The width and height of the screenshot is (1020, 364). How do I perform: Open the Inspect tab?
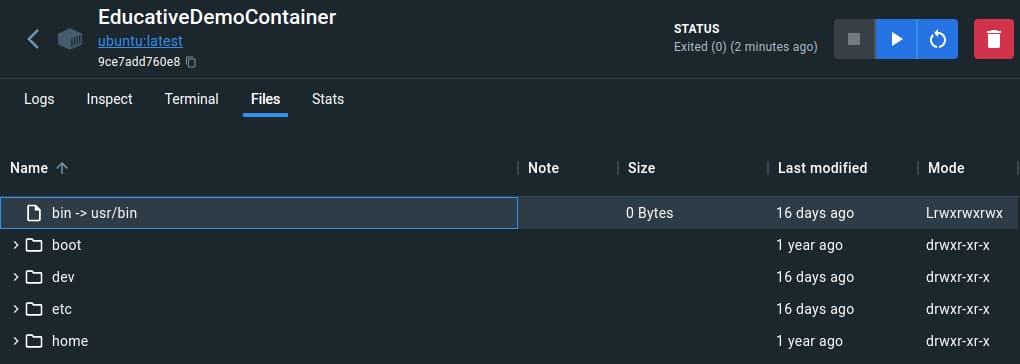click(109, 99)
